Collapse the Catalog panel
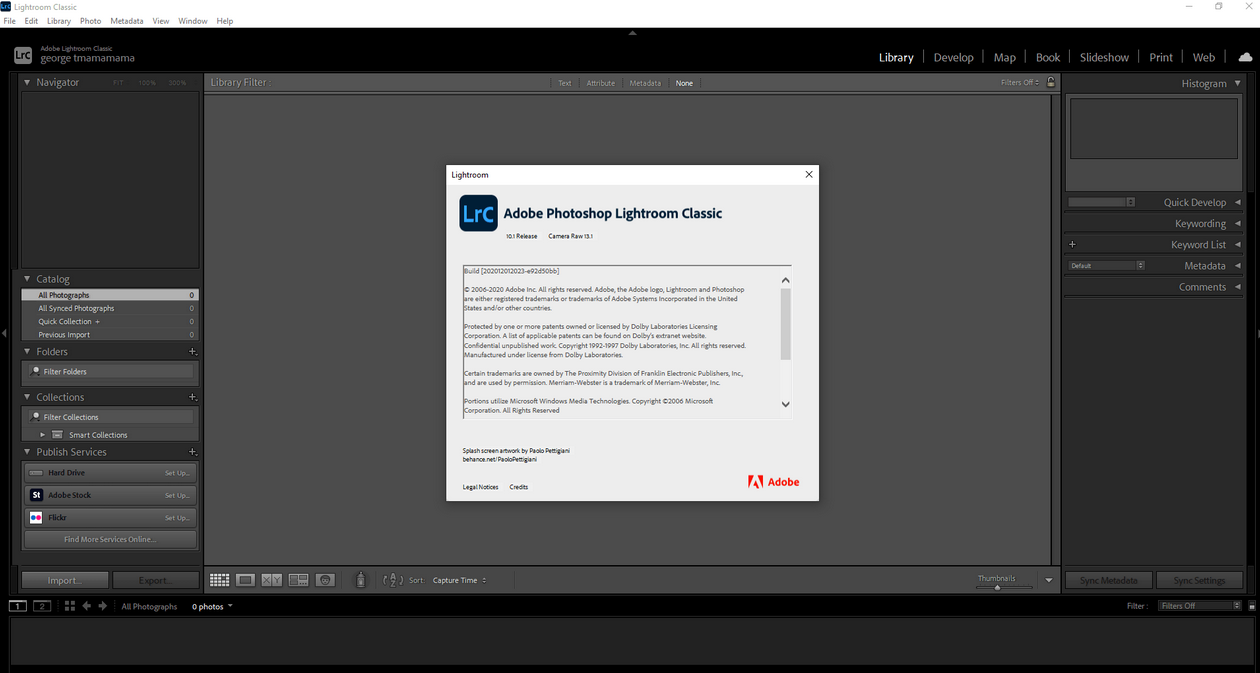The height and width of the screenshot is (673, 1260). click(x=27, y=279)
